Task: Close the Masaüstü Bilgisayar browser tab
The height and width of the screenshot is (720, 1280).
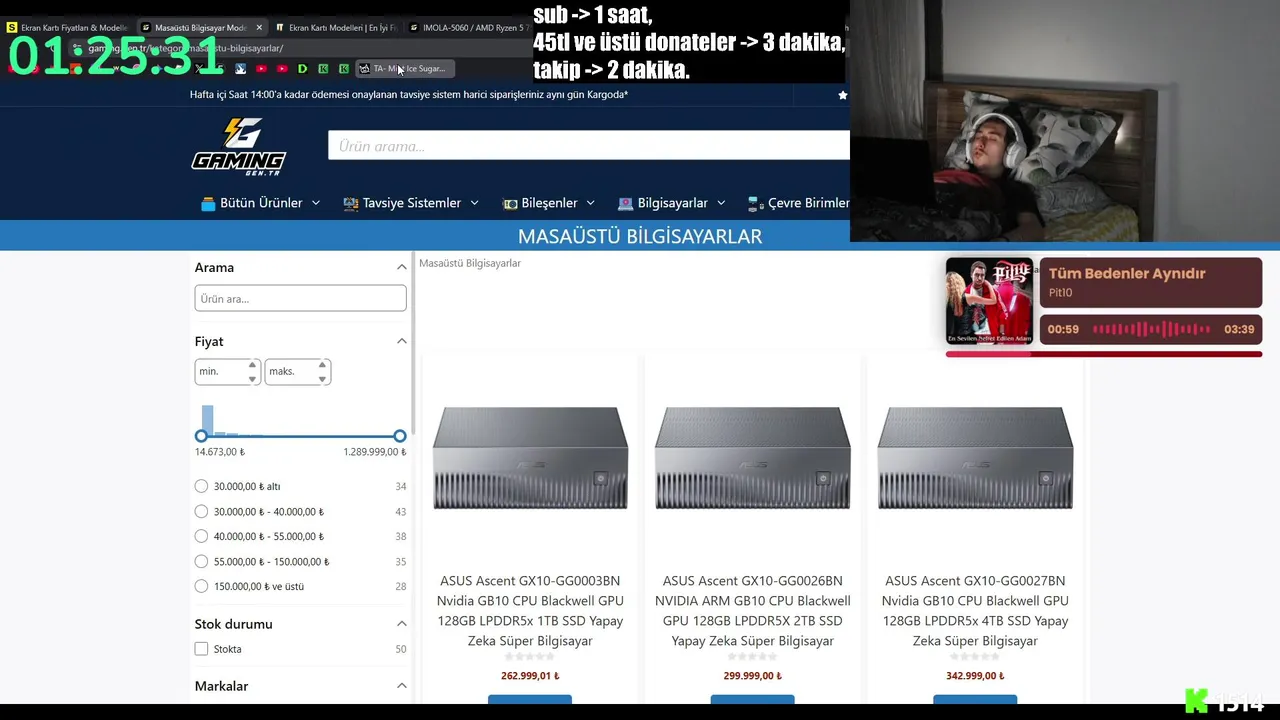Action: (x=259, y=28)
